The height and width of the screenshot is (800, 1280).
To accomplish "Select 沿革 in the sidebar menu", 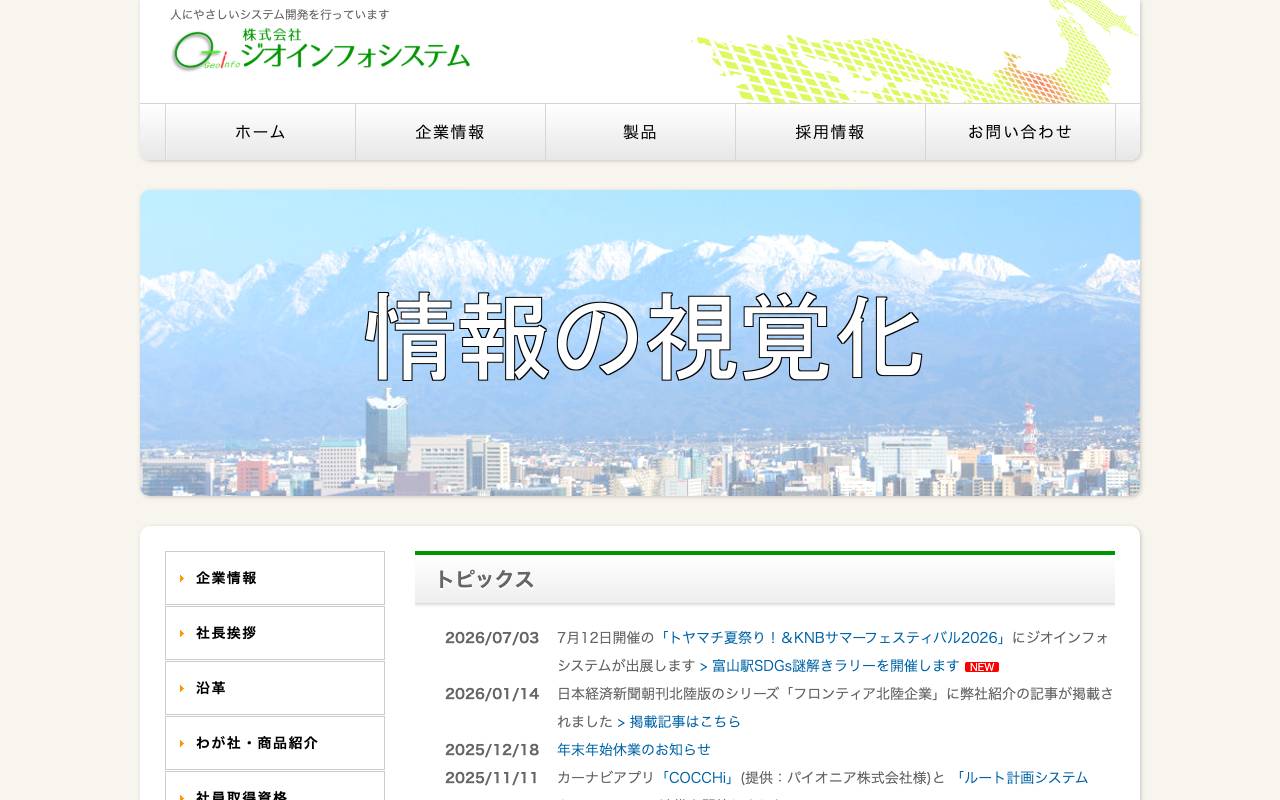I will (x=275, y=688).
